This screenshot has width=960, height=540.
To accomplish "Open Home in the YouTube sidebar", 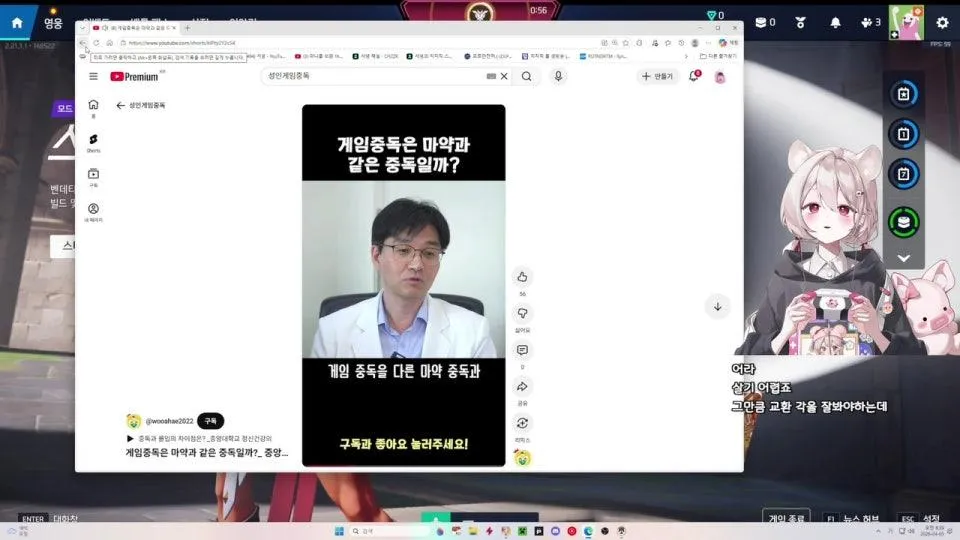I will [93, 108].
